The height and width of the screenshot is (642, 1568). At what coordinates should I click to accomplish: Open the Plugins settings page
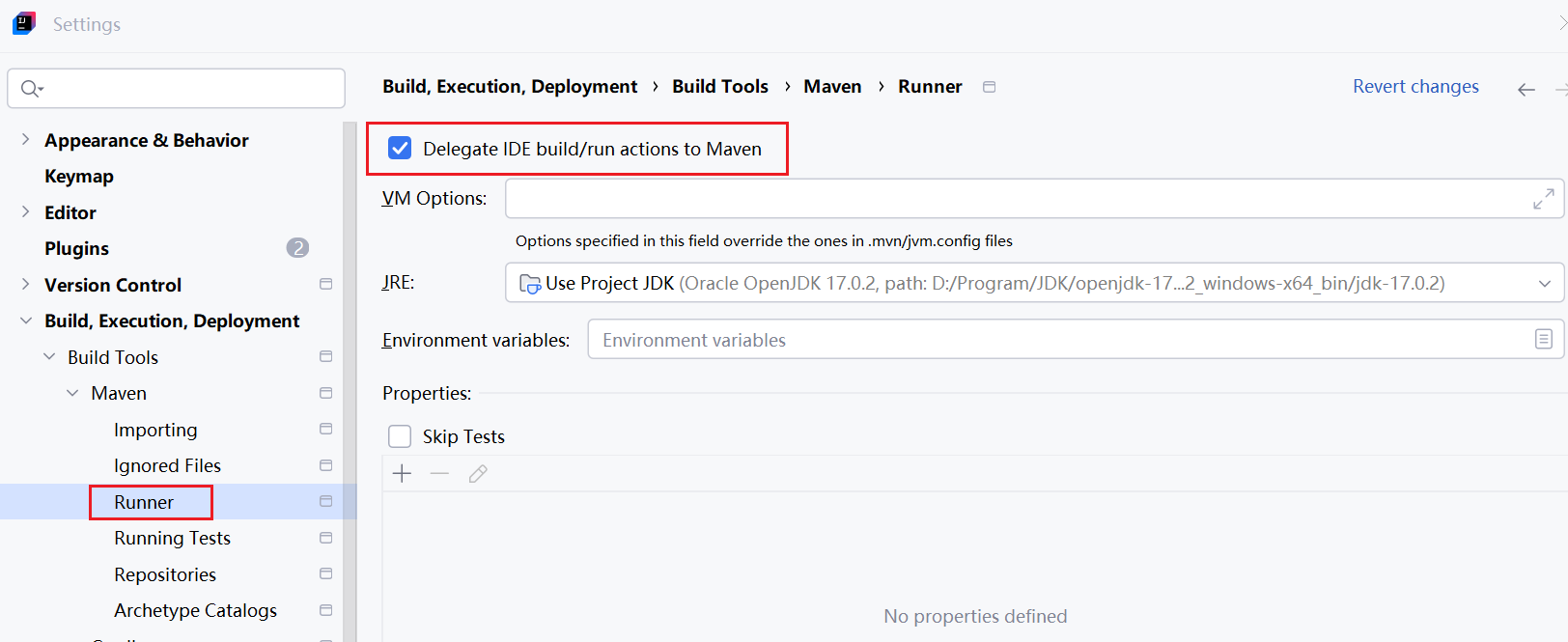(76, 248)
